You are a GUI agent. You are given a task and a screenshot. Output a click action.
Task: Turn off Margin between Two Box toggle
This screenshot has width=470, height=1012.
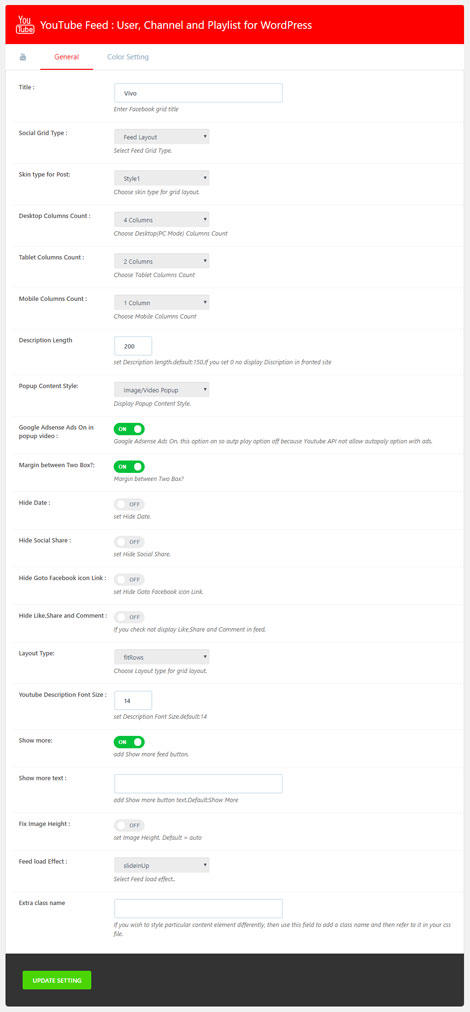pyautogui.click(x=129, y=467)
